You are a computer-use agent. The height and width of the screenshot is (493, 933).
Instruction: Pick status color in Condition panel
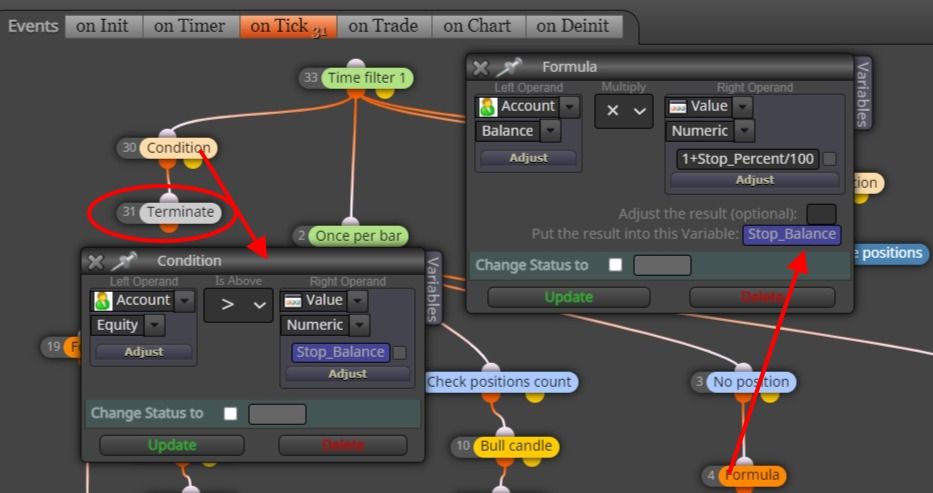[277, 414]
